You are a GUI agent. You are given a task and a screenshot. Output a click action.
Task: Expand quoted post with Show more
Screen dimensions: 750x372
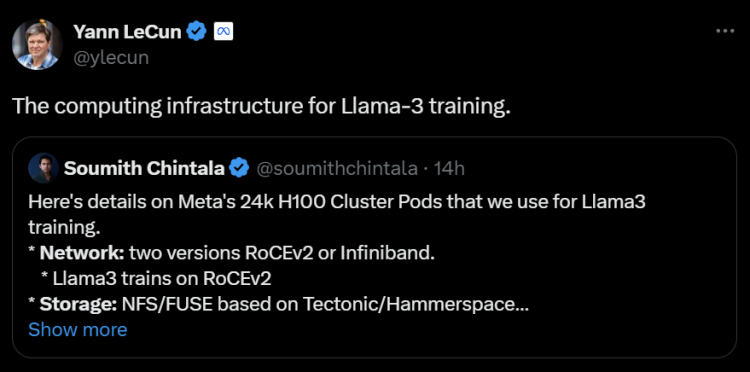[78, 329]
